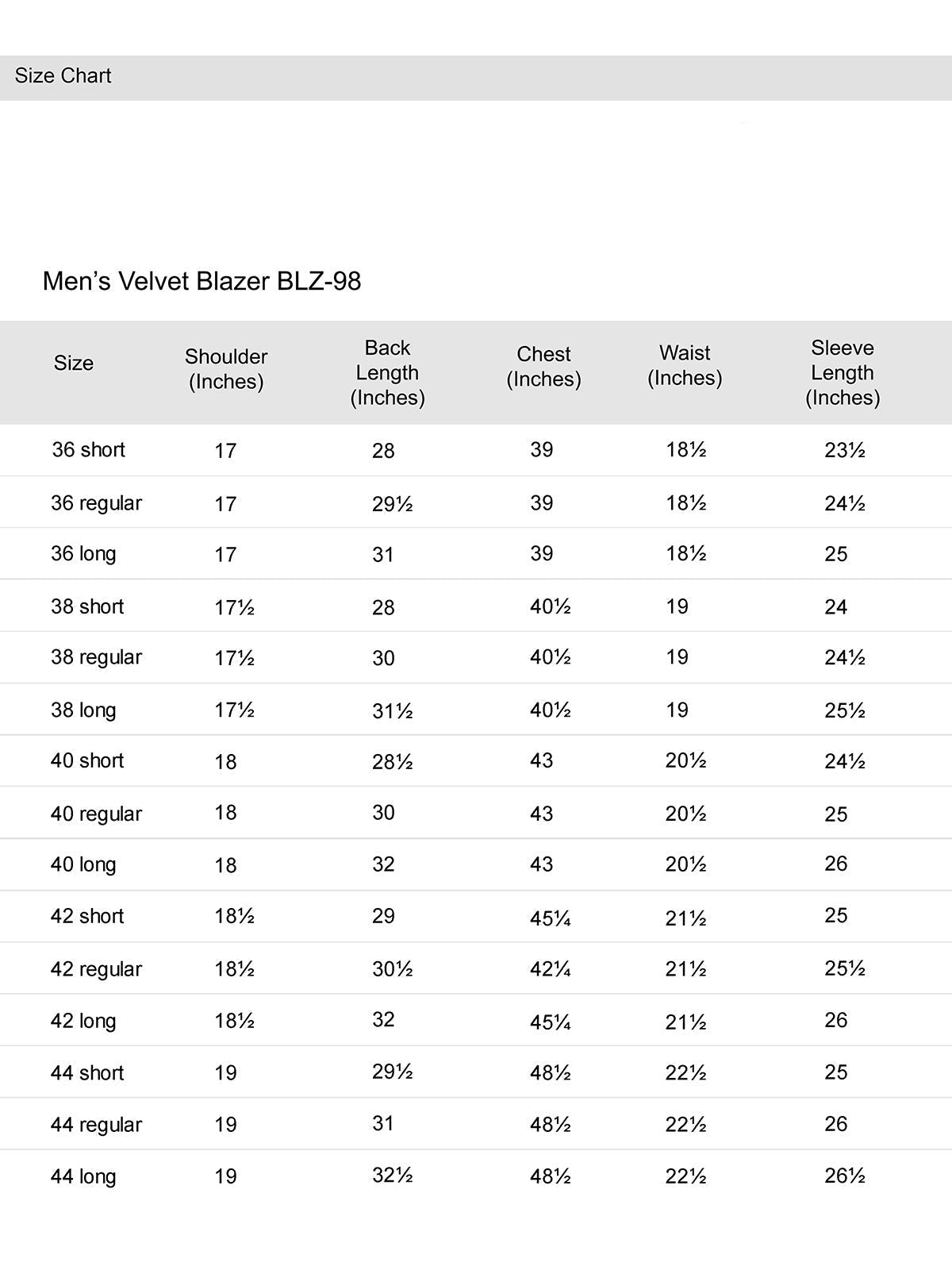Select the 38 long size label
Screen dimensions: 952x1270
(x=83, y=710)
